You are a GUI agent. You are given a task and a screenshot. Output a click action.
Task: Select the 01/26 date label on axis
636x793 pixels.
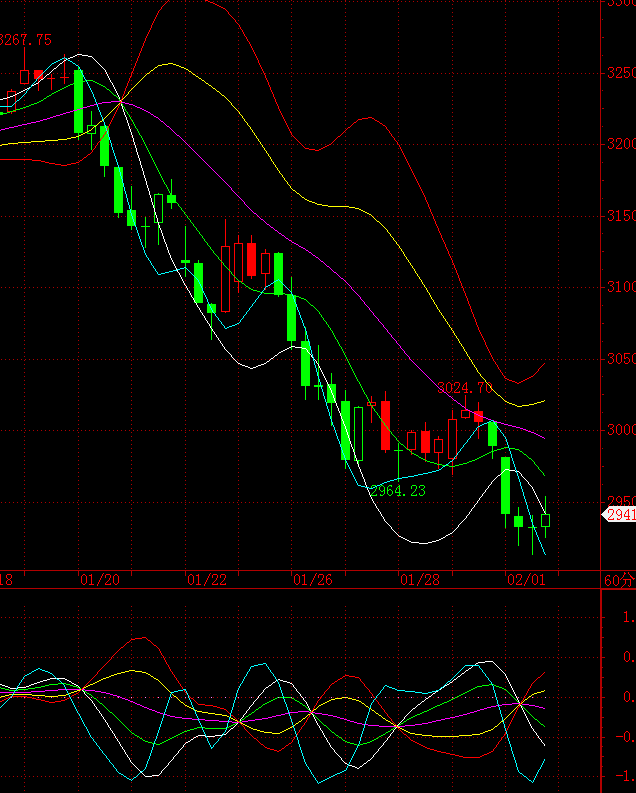pyautogui.click(x=313, y=580)
